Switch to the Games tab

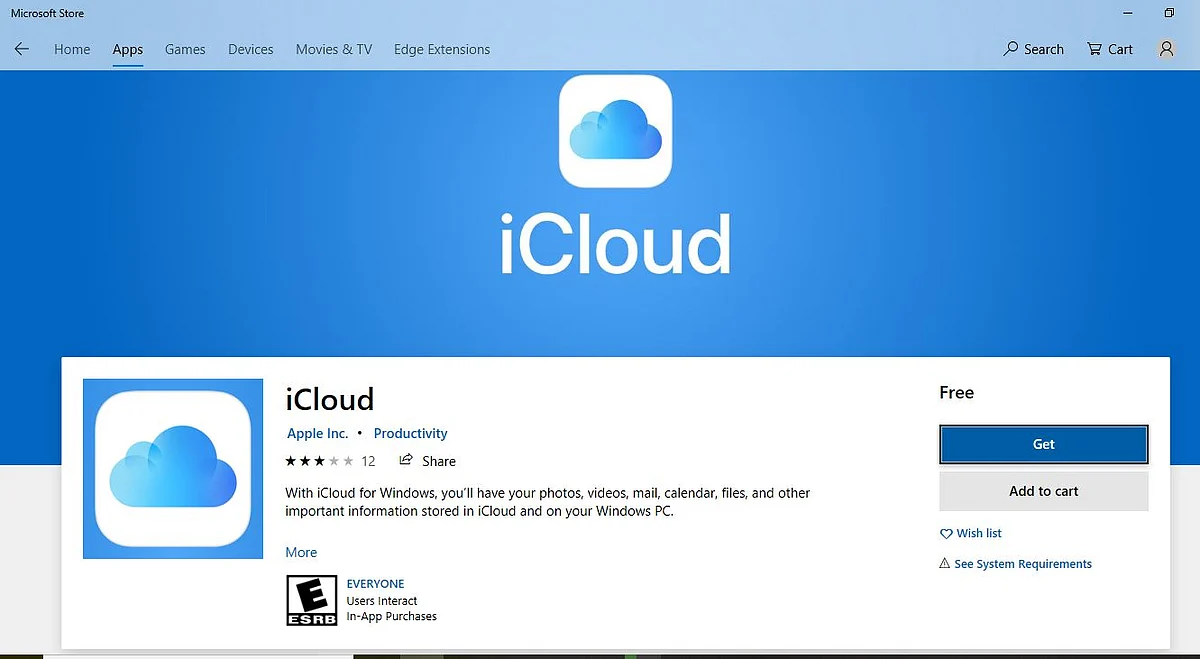click(185, 49)
